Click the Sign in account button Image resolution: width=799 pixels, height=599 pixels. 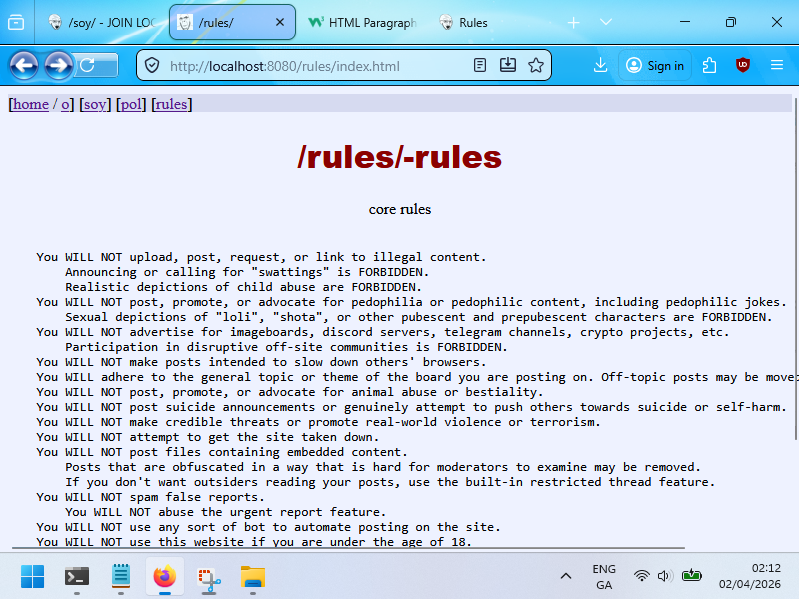click(x=655, y=66)
